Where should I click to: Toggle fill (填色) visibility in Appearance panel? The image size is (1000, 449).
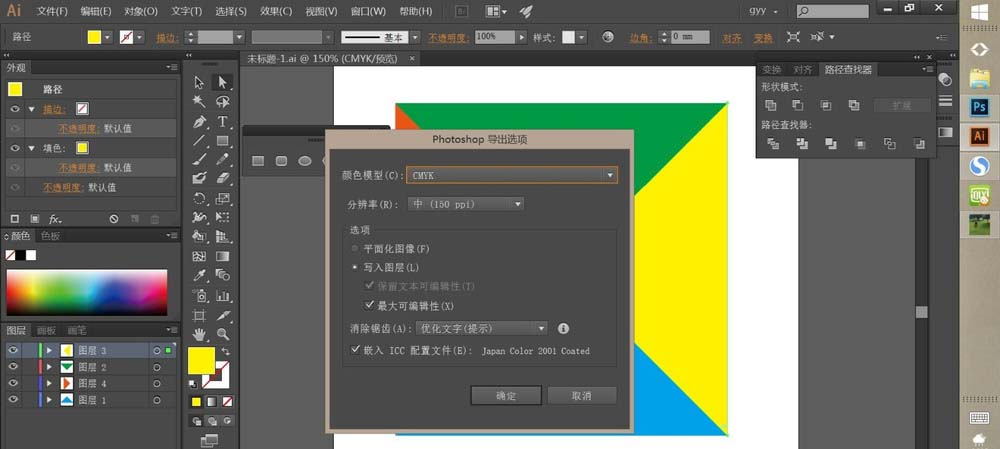coord(15,148)
